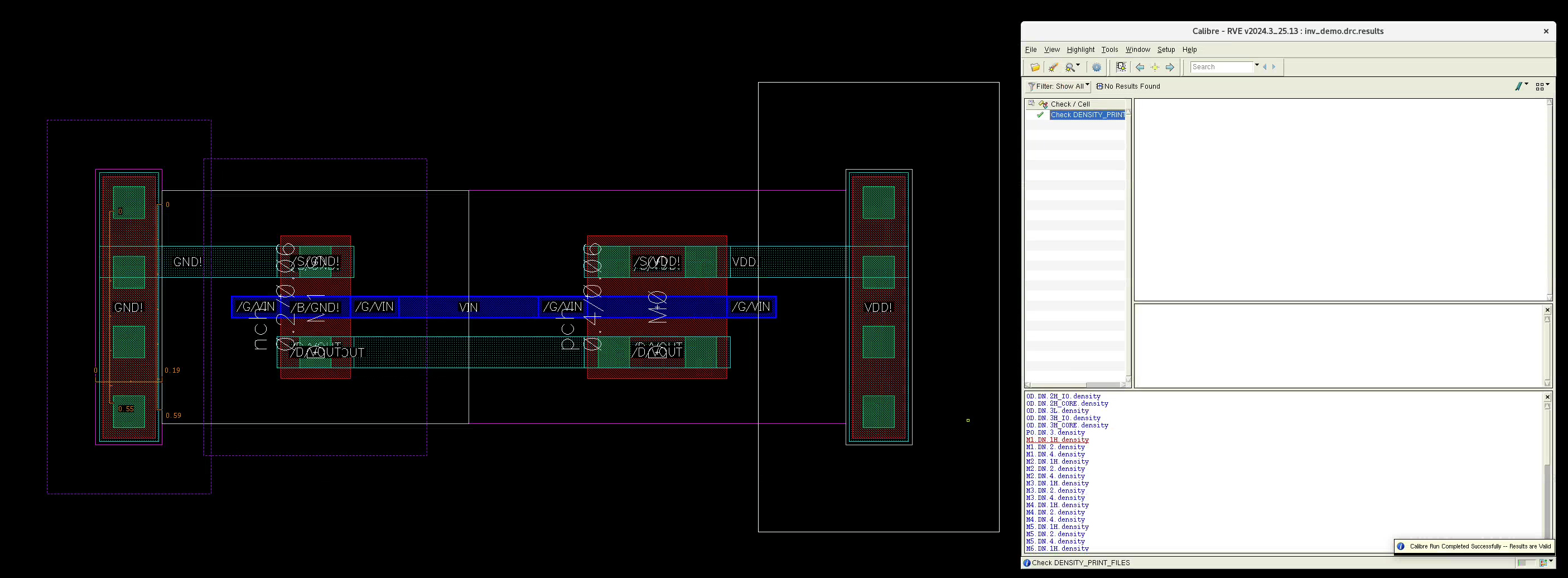Open the Filter: Show All dropdown
The height and width of the screenshot is (578, 1568).
[1058, 86]
